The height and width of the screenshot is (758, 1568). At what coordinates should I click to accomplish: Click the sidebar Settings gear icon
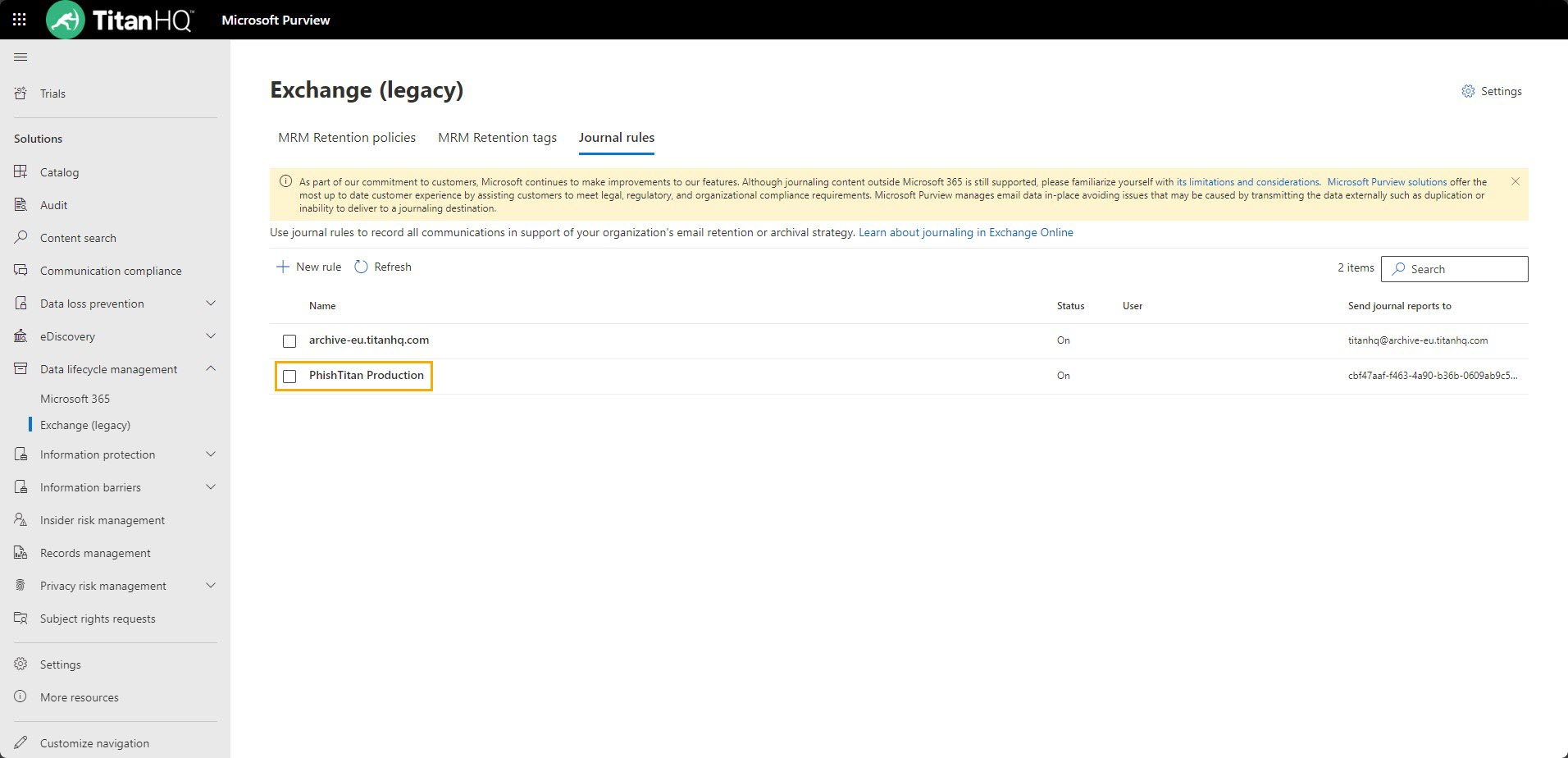(x=21, y=664)
